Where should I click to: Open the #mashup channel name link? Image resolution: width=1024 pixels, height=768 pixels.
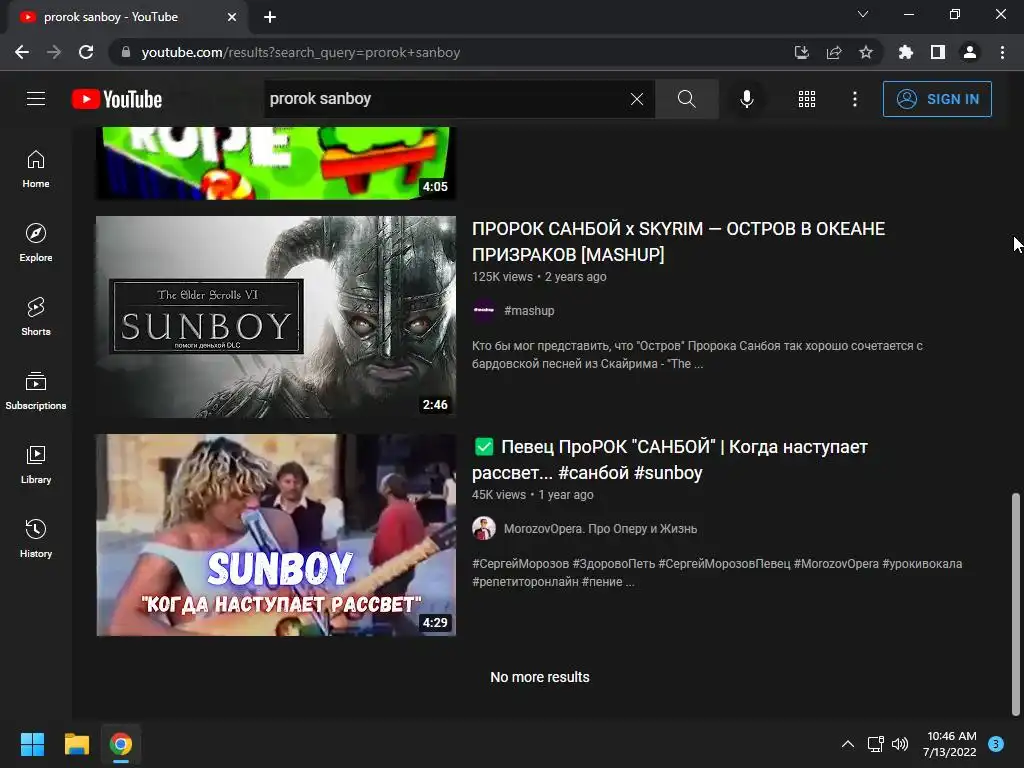(x=529, y=311)
